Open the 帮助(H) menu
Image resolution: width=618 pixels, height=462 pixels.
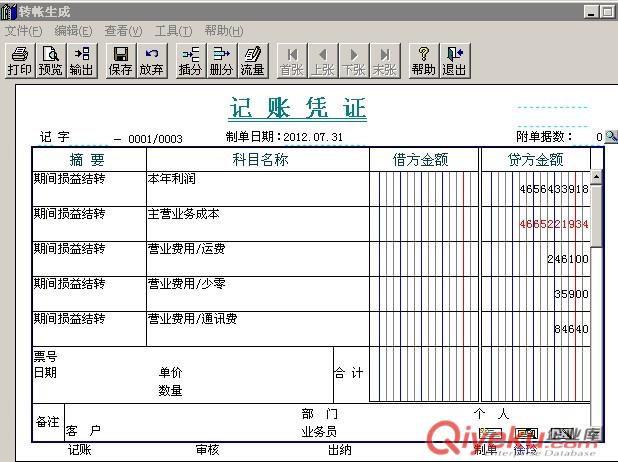pyautogui.click(x=224, y=31)
